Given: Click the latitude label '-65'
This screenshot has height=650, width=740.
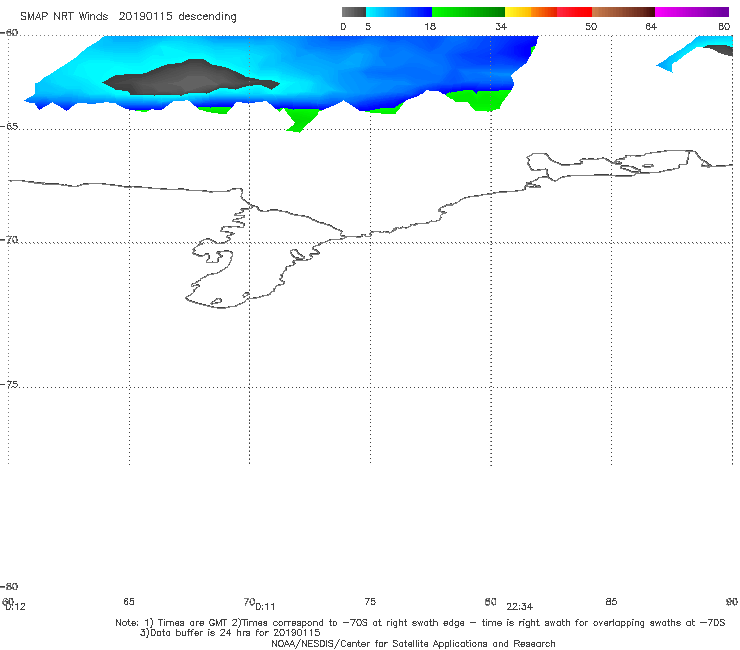Looking at the screenshot, I should click(9, 127).
